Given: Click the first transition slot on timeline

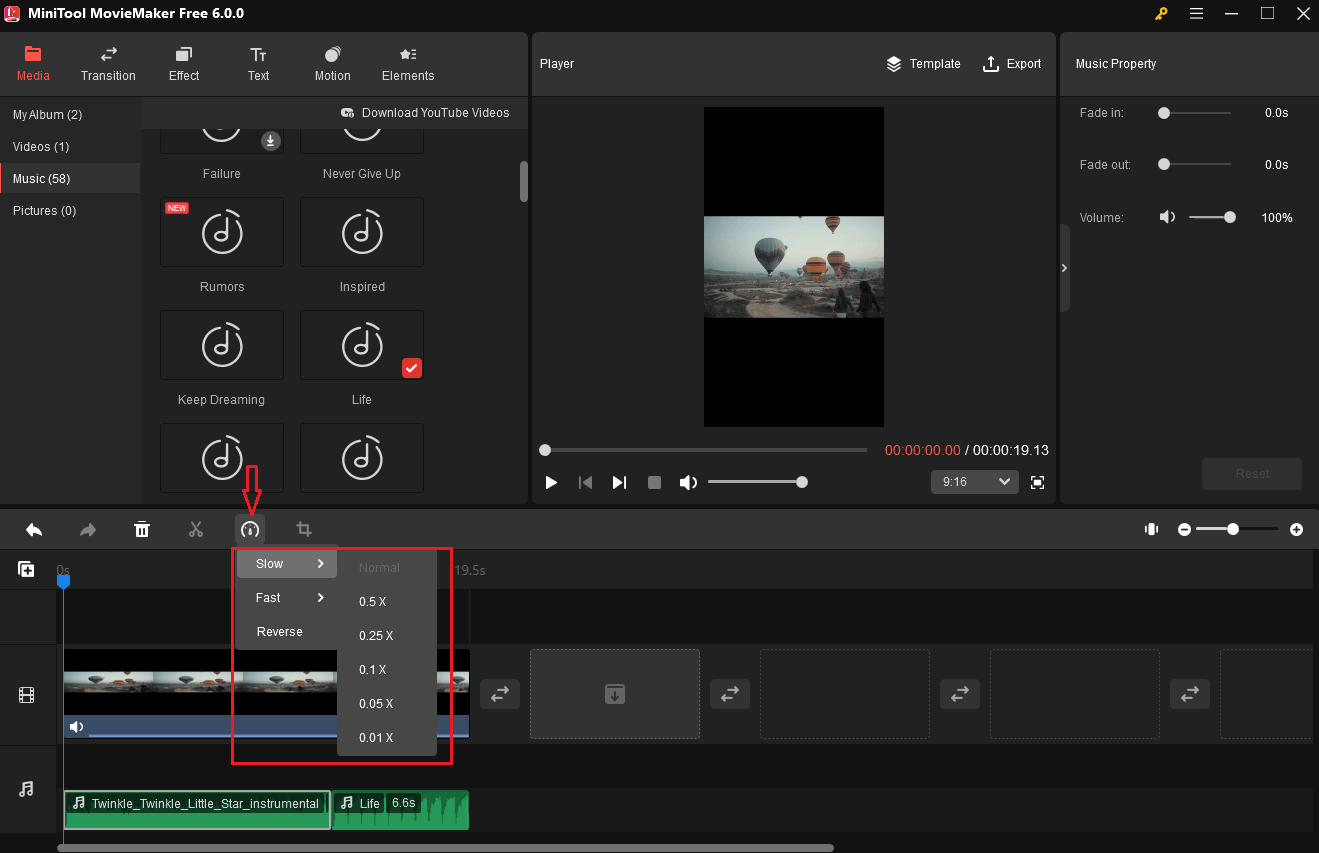Looking at the screenshot, I should coord(499,694).
